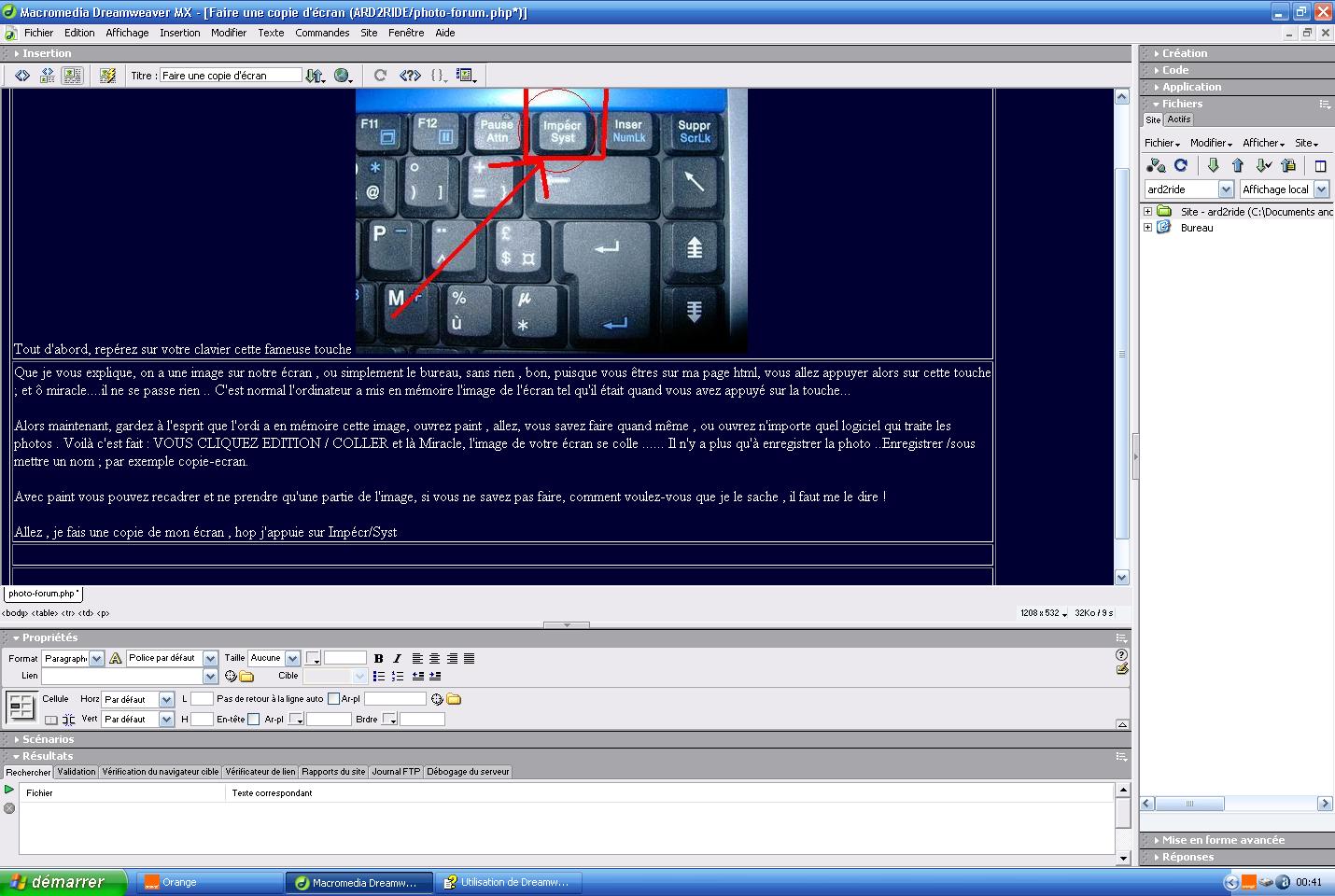
Task: Click text outdent icon
Action: 417,676
